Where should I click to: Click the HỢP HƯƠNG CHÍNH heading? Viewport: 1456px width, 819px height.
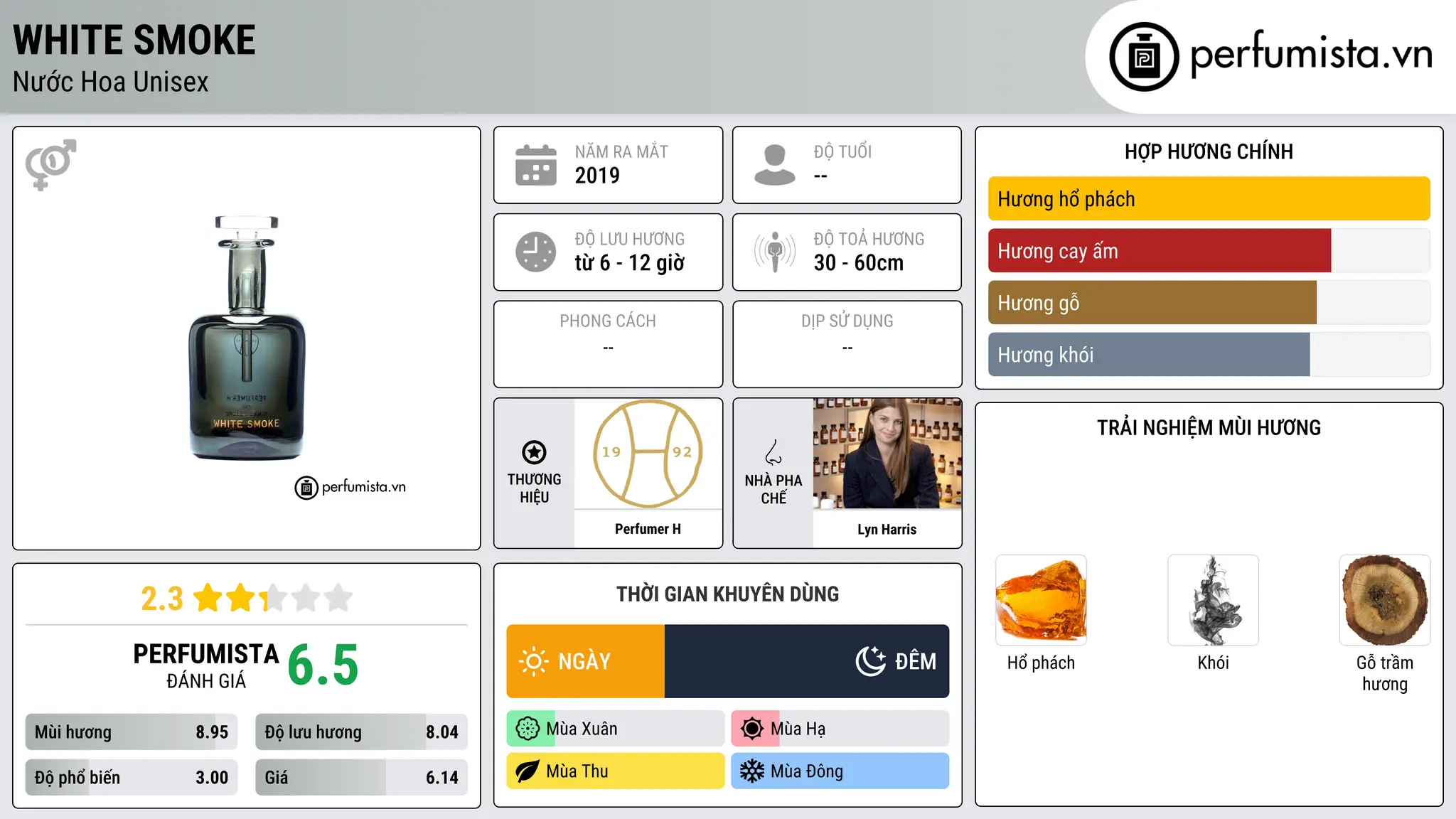[1209, 151]
